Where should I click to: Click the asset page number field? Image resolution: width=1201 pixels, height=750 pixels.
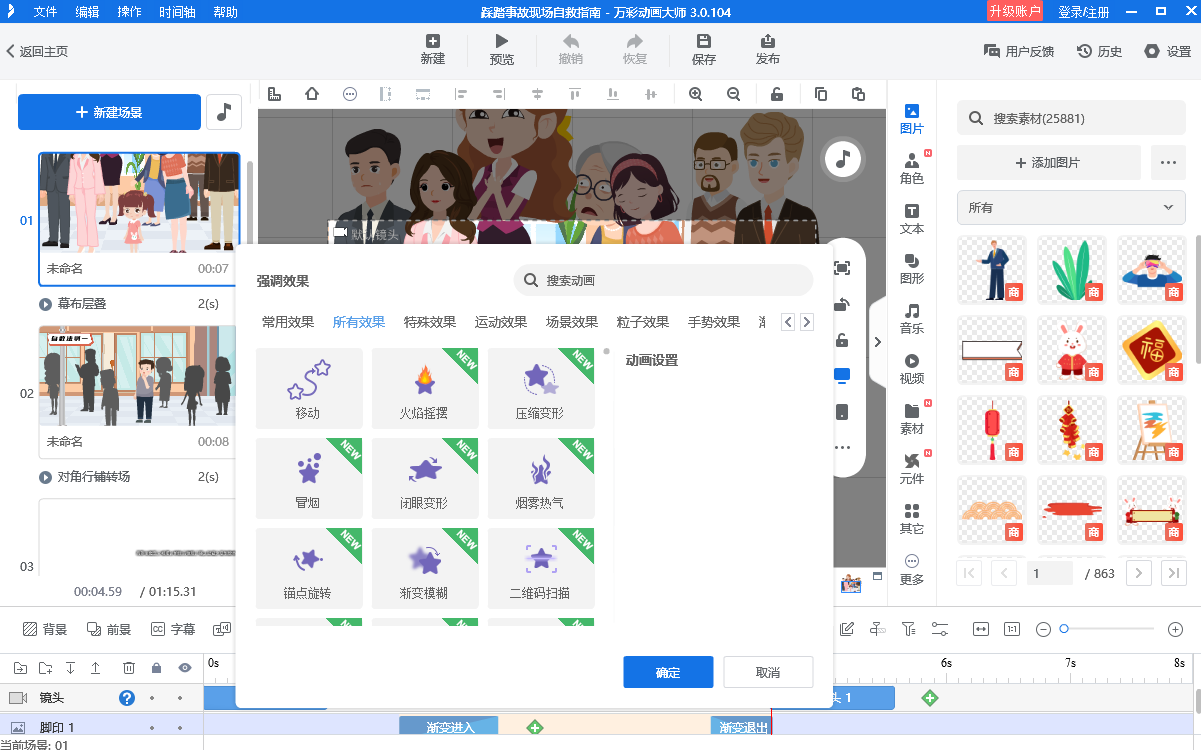tap(1051, 573)
